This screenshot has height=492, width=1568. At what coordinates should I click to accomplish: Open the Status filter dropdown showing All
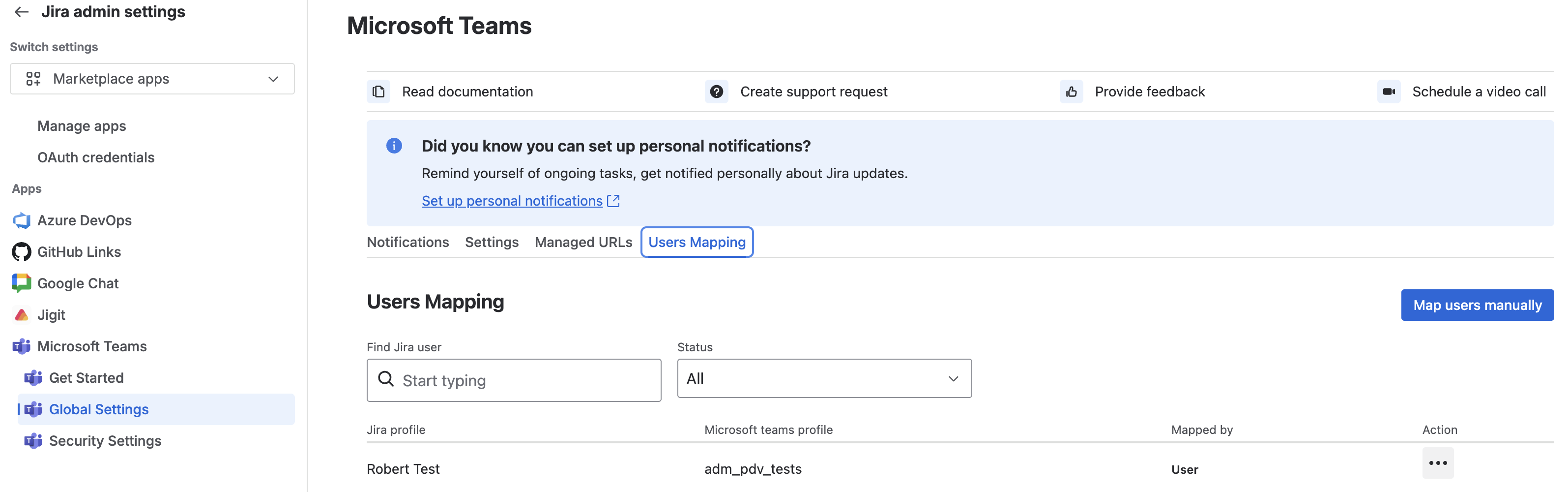point(824,379)
